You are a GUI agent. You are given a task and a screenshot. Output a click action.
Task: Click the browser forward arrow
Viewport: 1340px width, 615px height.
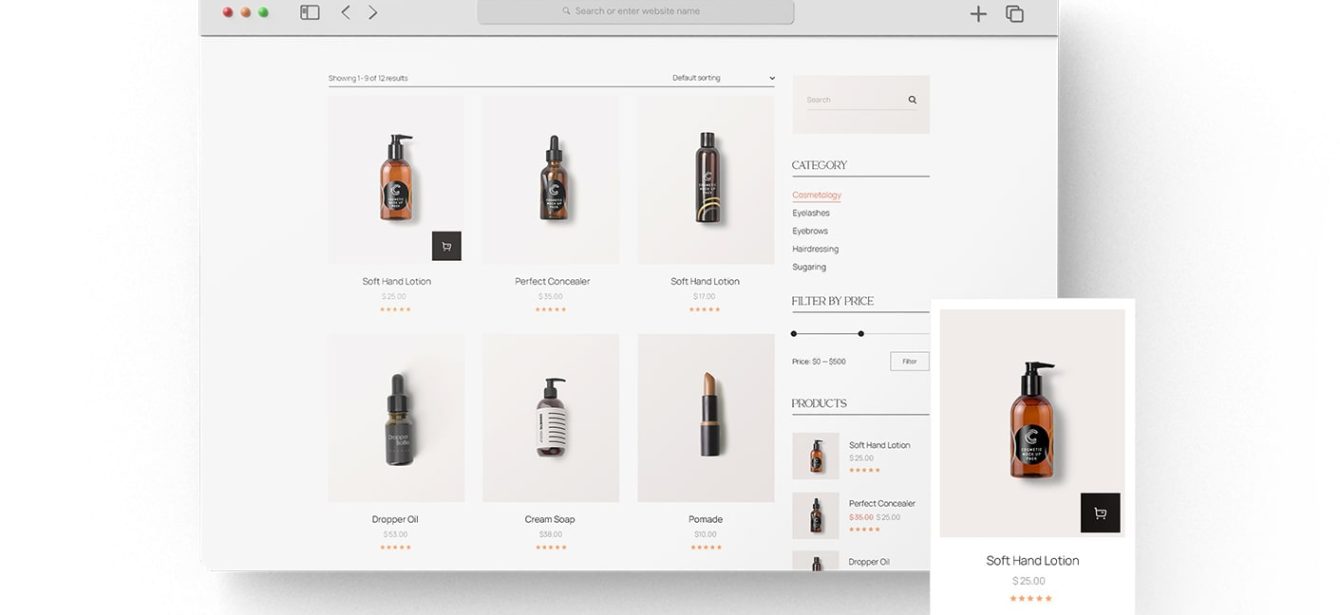pyautogui.click(x=373, y=12)
